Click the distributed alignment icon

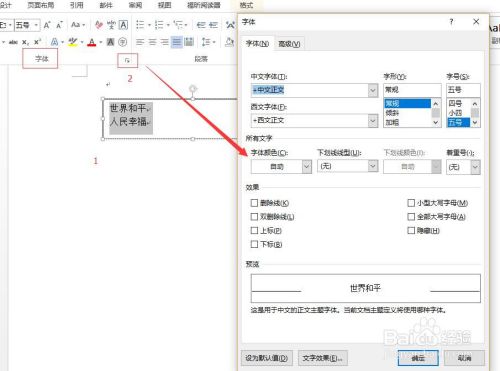(189, 42)
